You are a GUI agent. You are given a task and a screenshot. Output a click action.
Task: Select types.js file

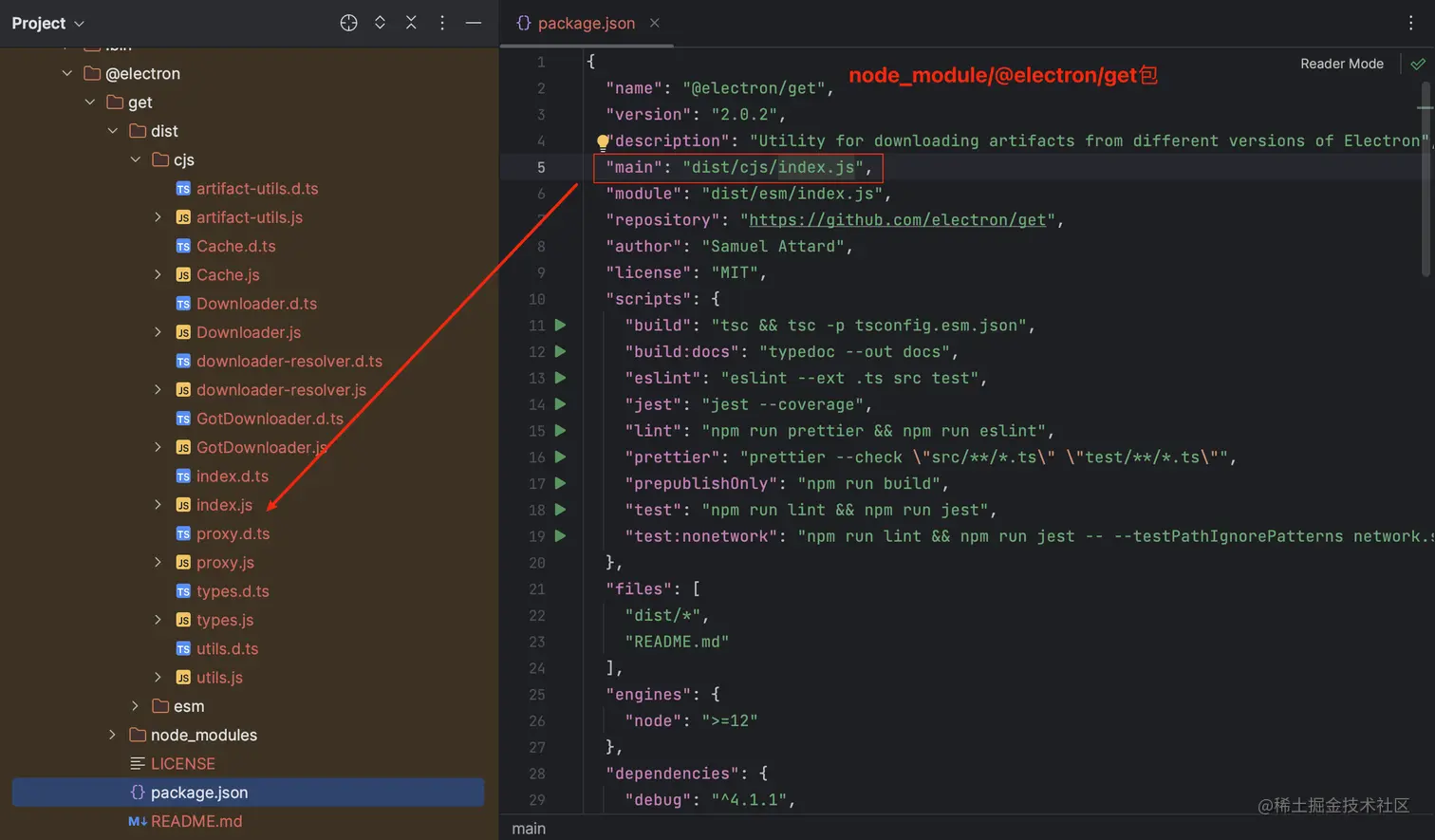coord(225,620)
